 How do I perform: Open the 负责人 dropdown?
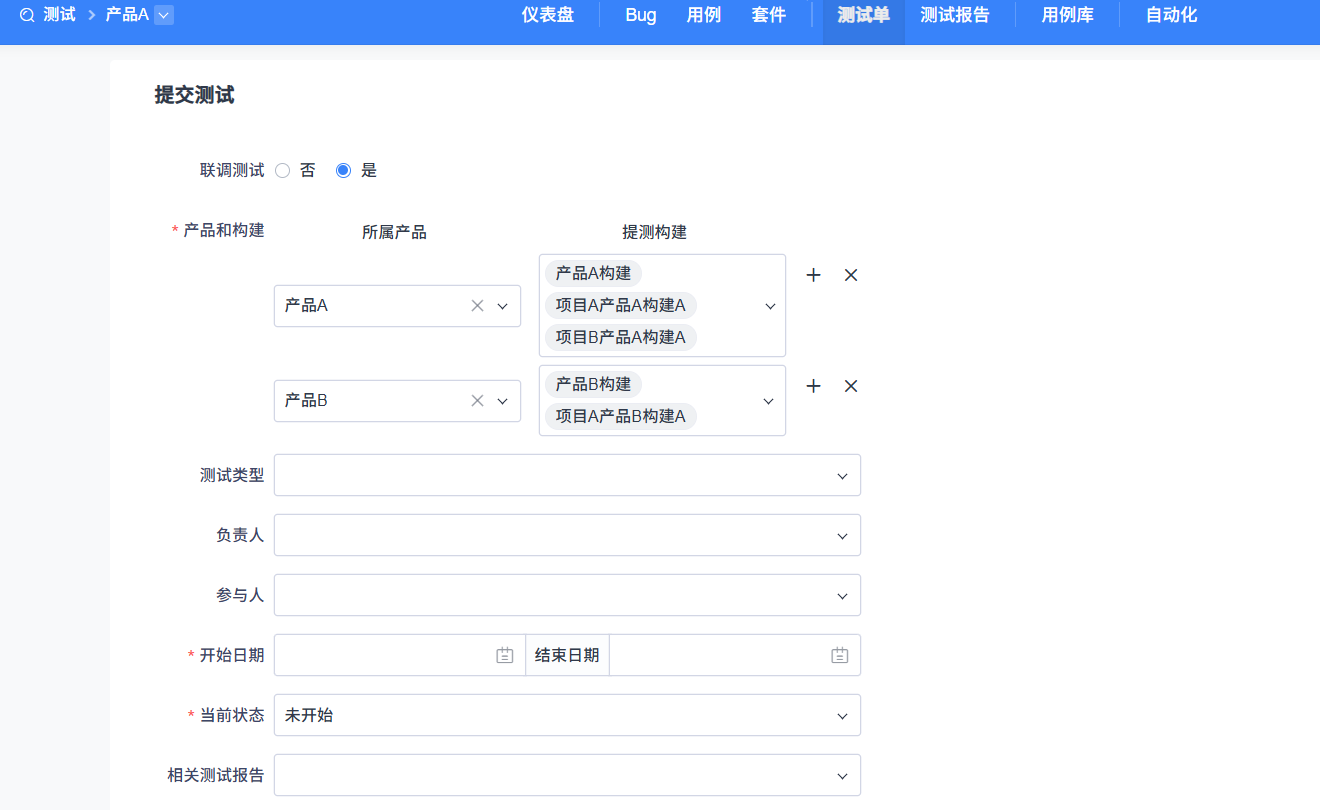(x=567, y=536)
